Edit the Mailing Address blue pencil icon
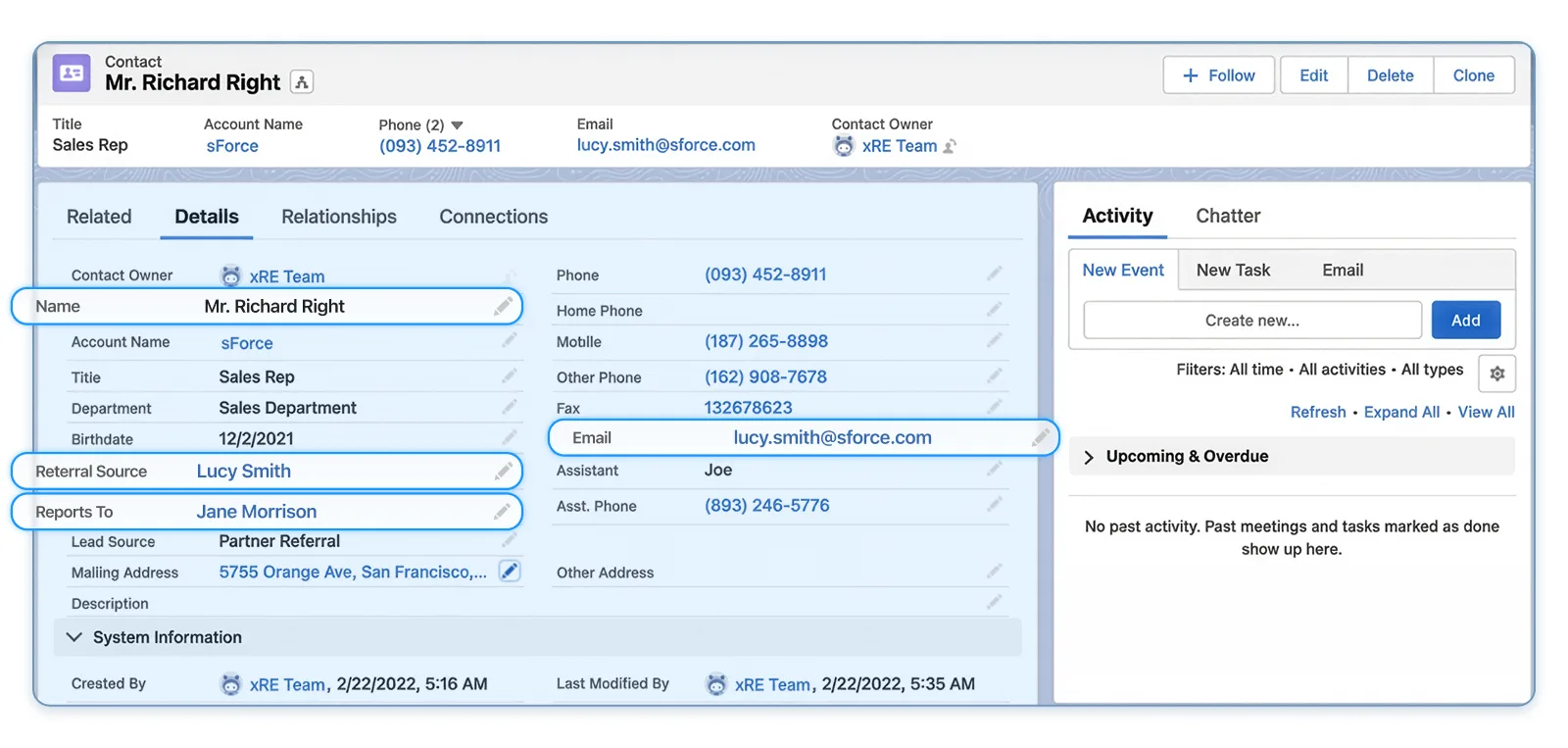Image resolution: width=1568 pixels, height=748 pixels. click(510, 572)
